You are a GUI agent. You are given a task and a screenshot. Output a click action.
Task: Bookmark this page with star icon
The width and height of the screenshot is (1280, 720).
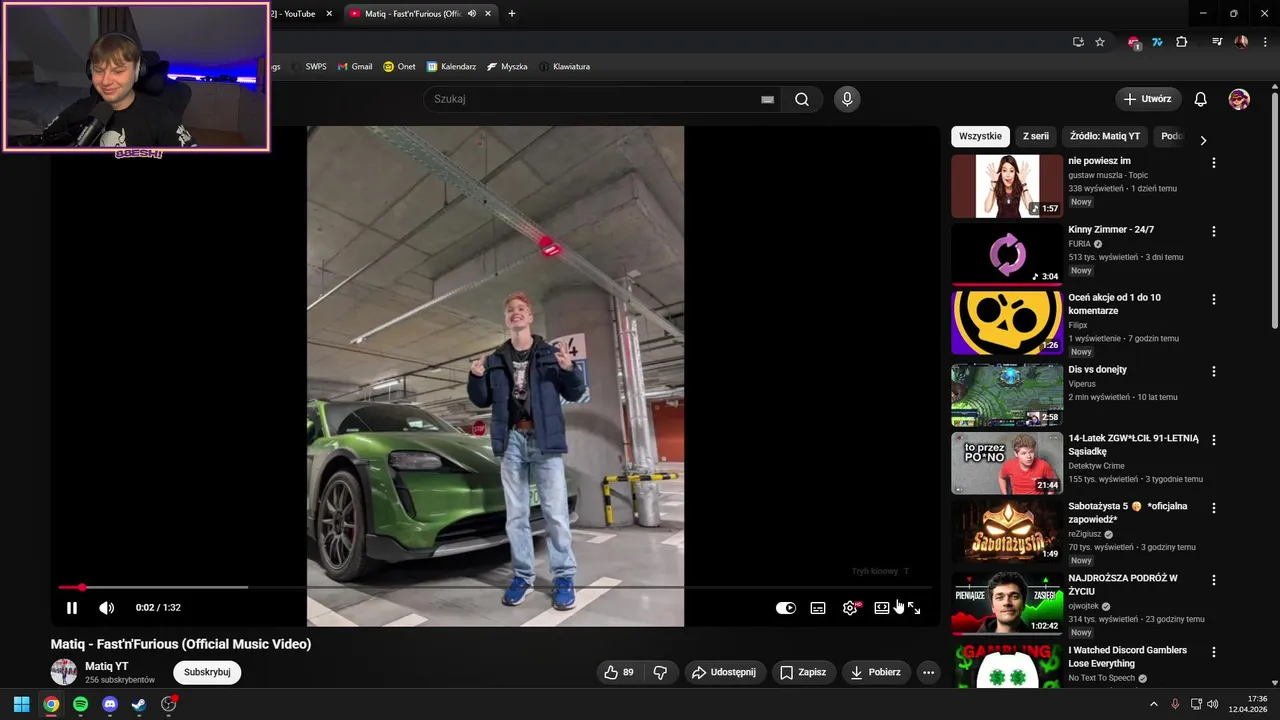(x=1100, y=42)
